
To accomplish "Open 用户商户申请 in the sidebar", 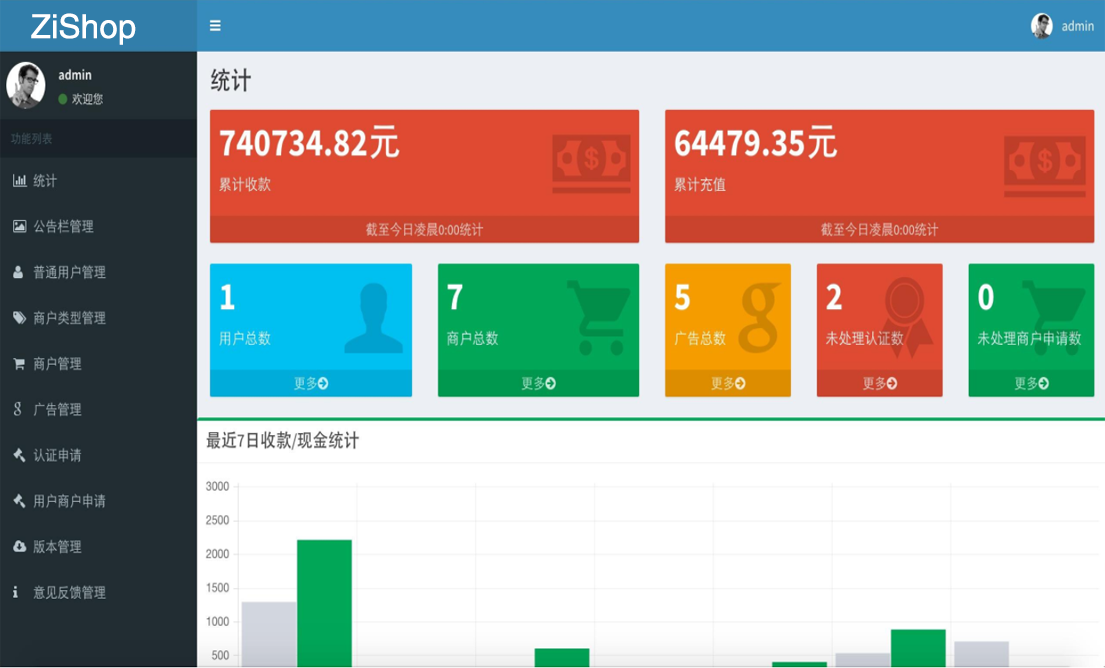I will tap(98, 501).
